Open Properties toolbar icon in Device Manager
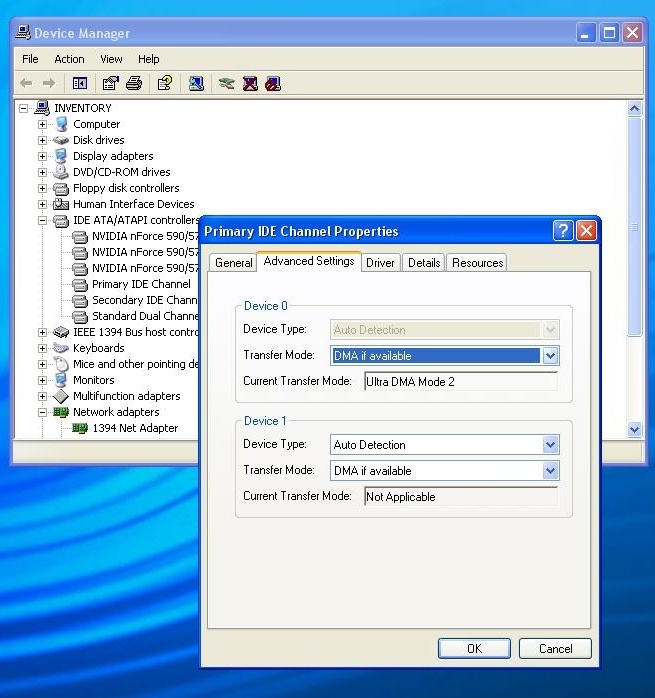Image resolution: width=655 pixels, height=698 pixels. coord(110,83)
